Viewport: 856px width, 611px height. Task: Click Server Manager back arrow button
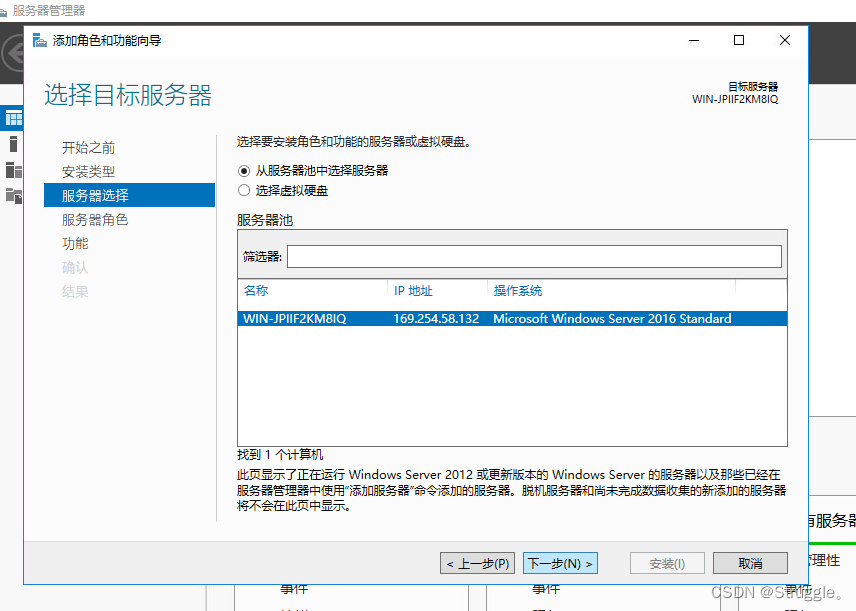tap(13, 54)
